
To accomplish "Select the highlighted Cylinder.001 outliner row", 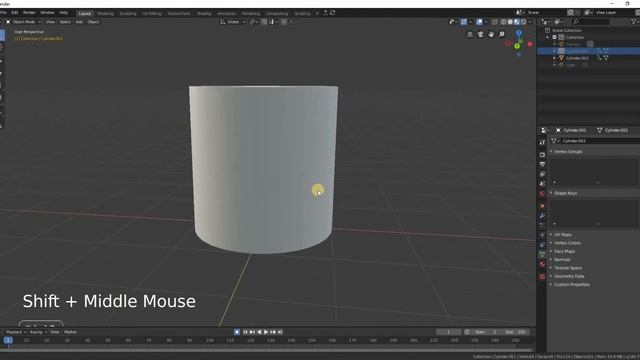I will [x=588, y=51].
